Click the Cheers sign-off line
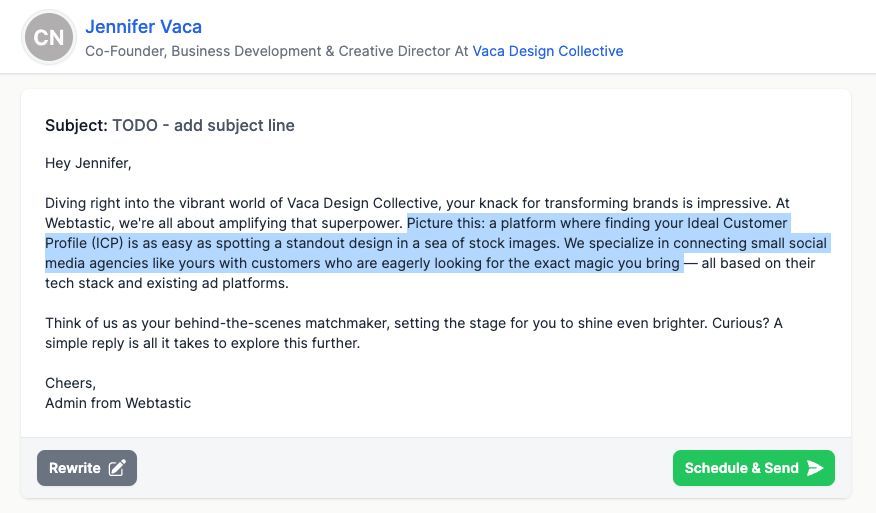Image resolution: width=876 pixels, height=513 pixels. pos(70,383)
